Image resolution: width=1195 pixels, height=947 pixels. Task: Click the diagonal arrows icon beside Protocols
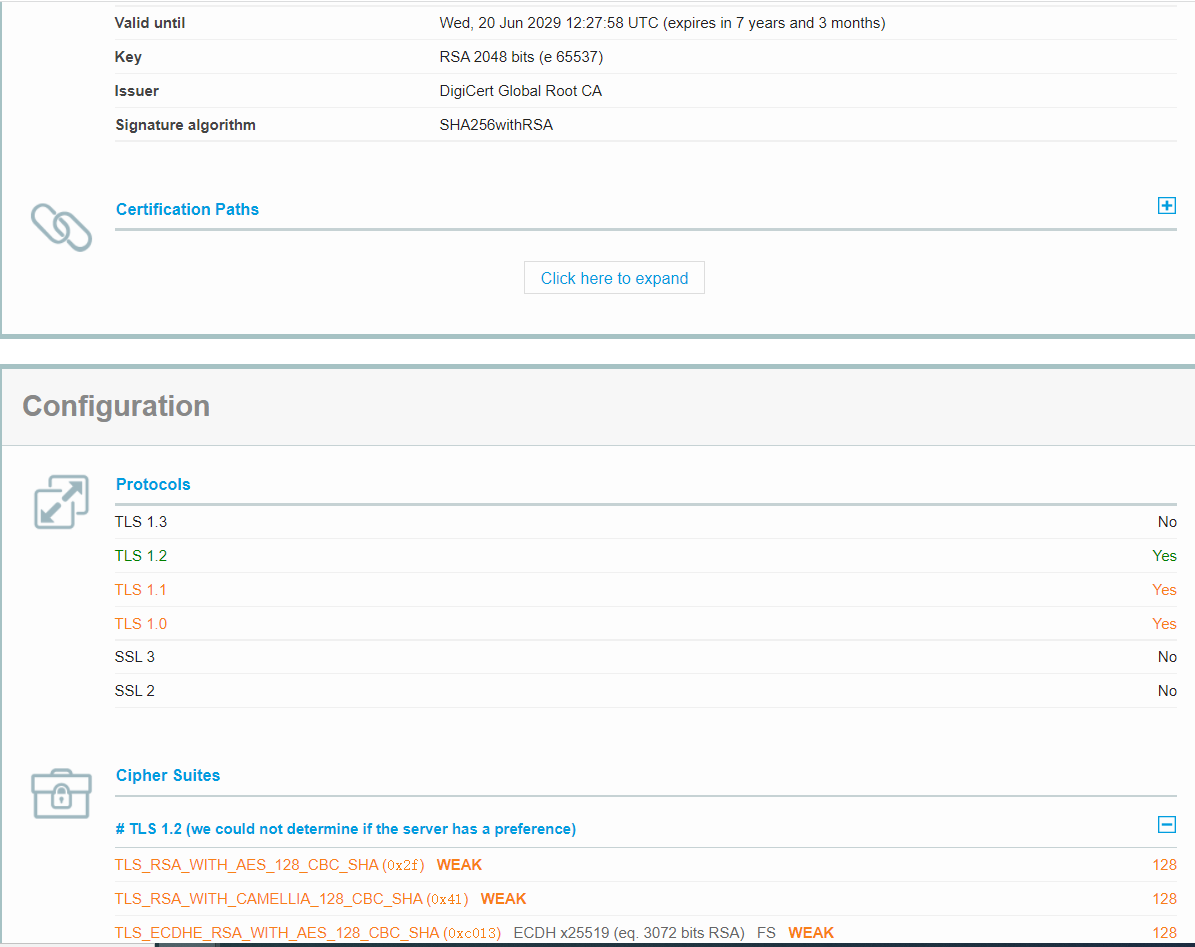pyautogui.click(x=61, y=501)
